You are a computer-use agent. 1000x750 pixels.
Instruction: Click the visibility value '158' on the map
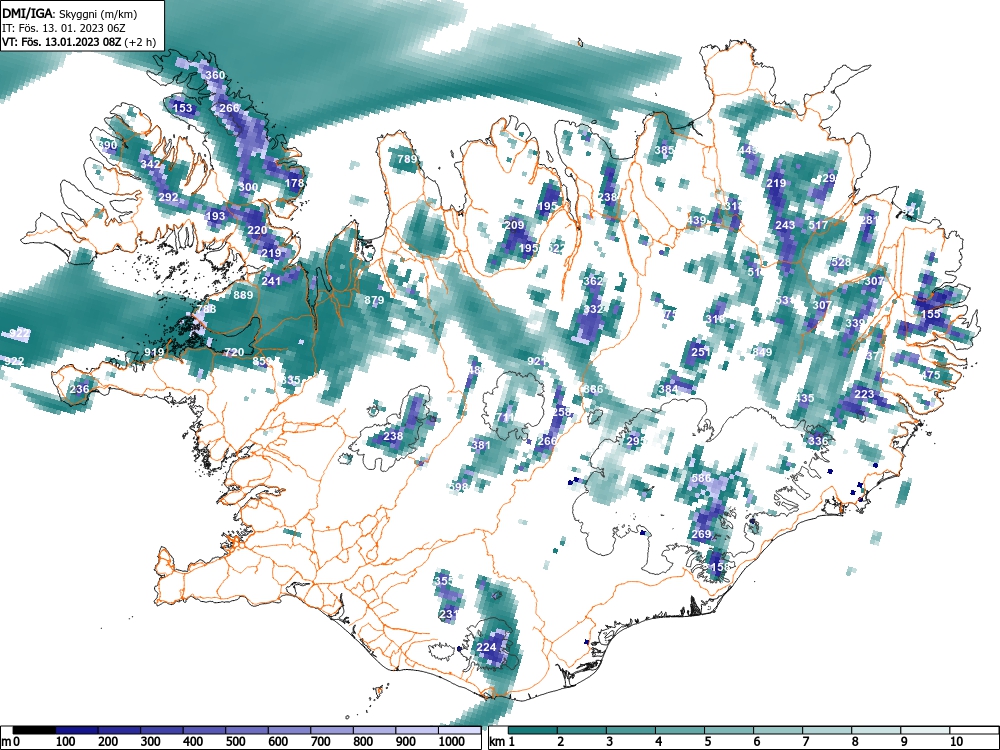point(719,567)
